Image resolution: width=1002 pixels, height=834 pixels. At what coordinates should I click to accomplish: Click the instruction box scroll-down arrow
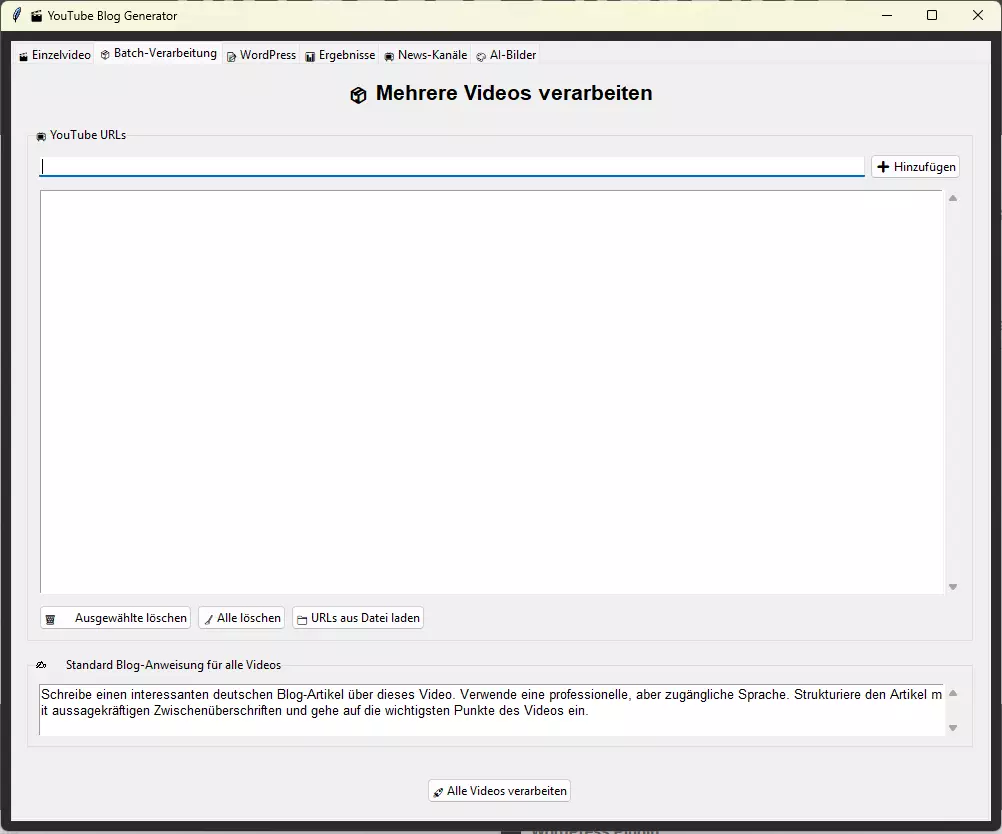[x=953, y=727]
